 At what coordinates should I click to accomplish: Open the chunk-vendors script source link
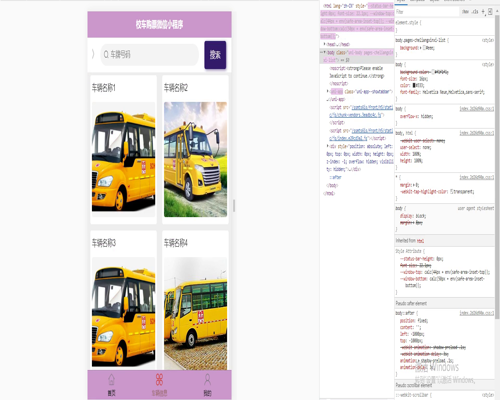[x=361, y=111]
